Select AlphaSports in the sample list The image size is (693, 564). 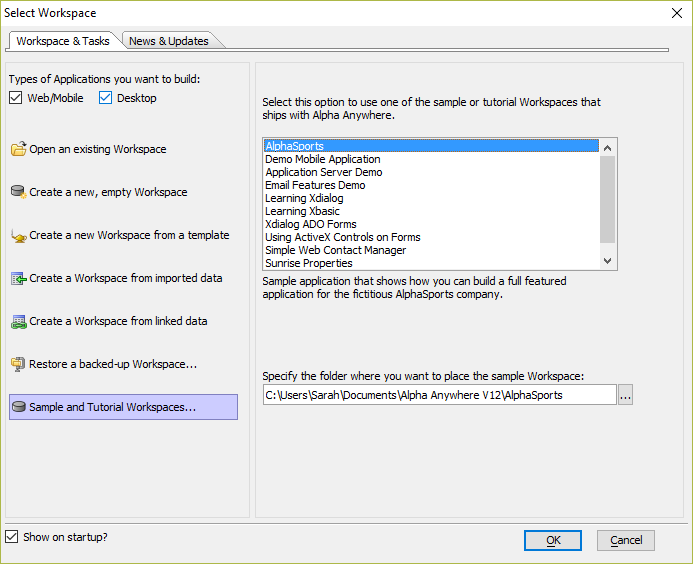[x=431, y=146]
